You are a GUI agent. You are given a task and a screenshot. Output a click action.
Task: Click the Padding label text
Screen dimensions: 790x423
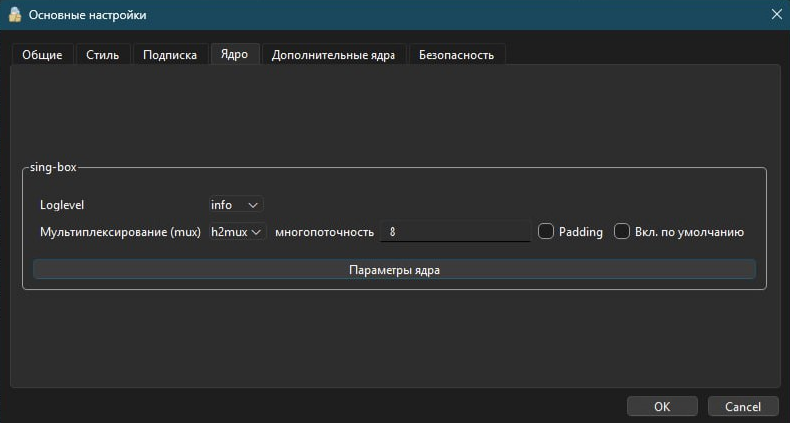click(580, 232)
